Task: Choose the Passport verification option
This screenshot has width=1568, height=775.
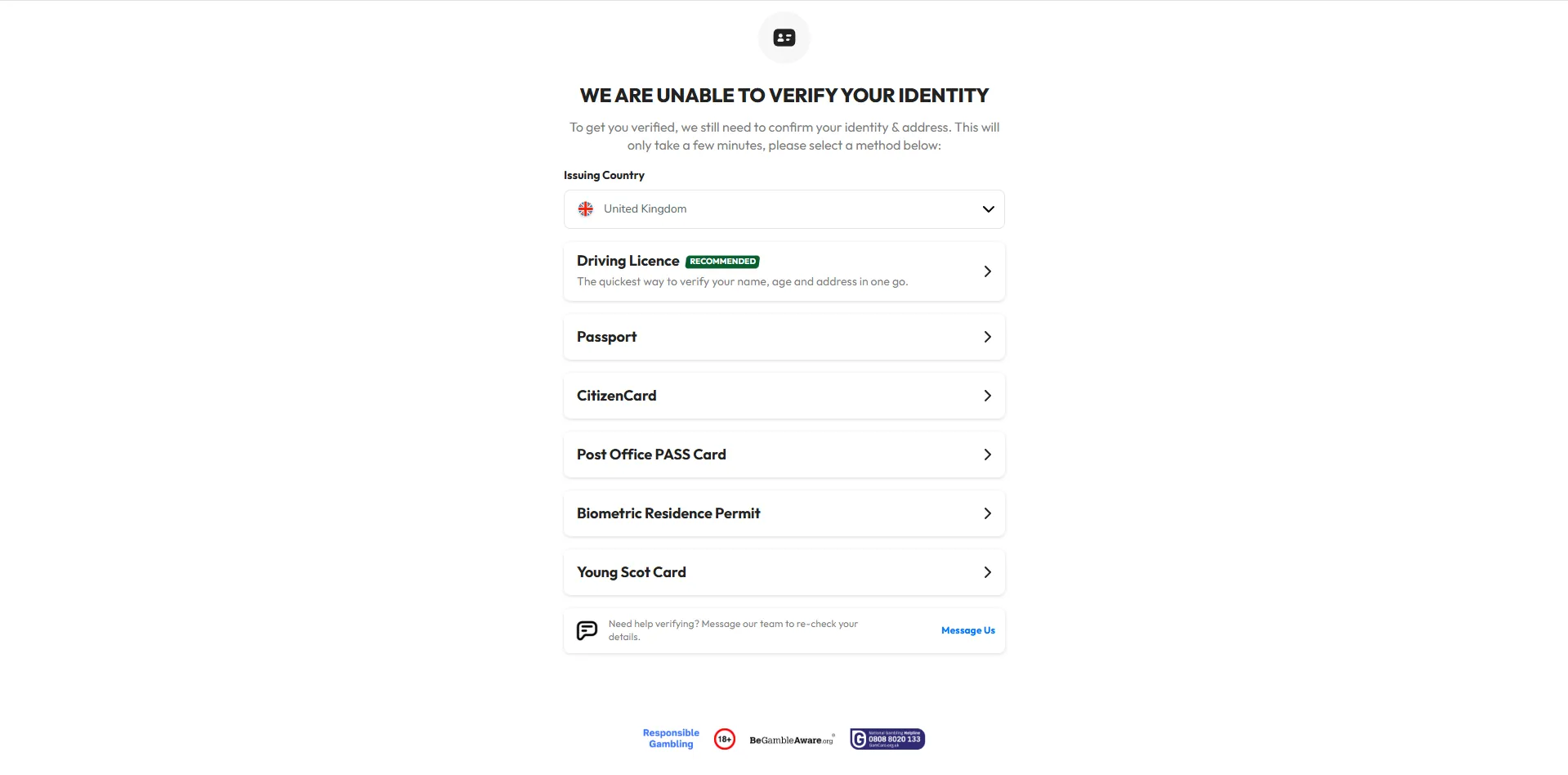Action: point(606,337)
